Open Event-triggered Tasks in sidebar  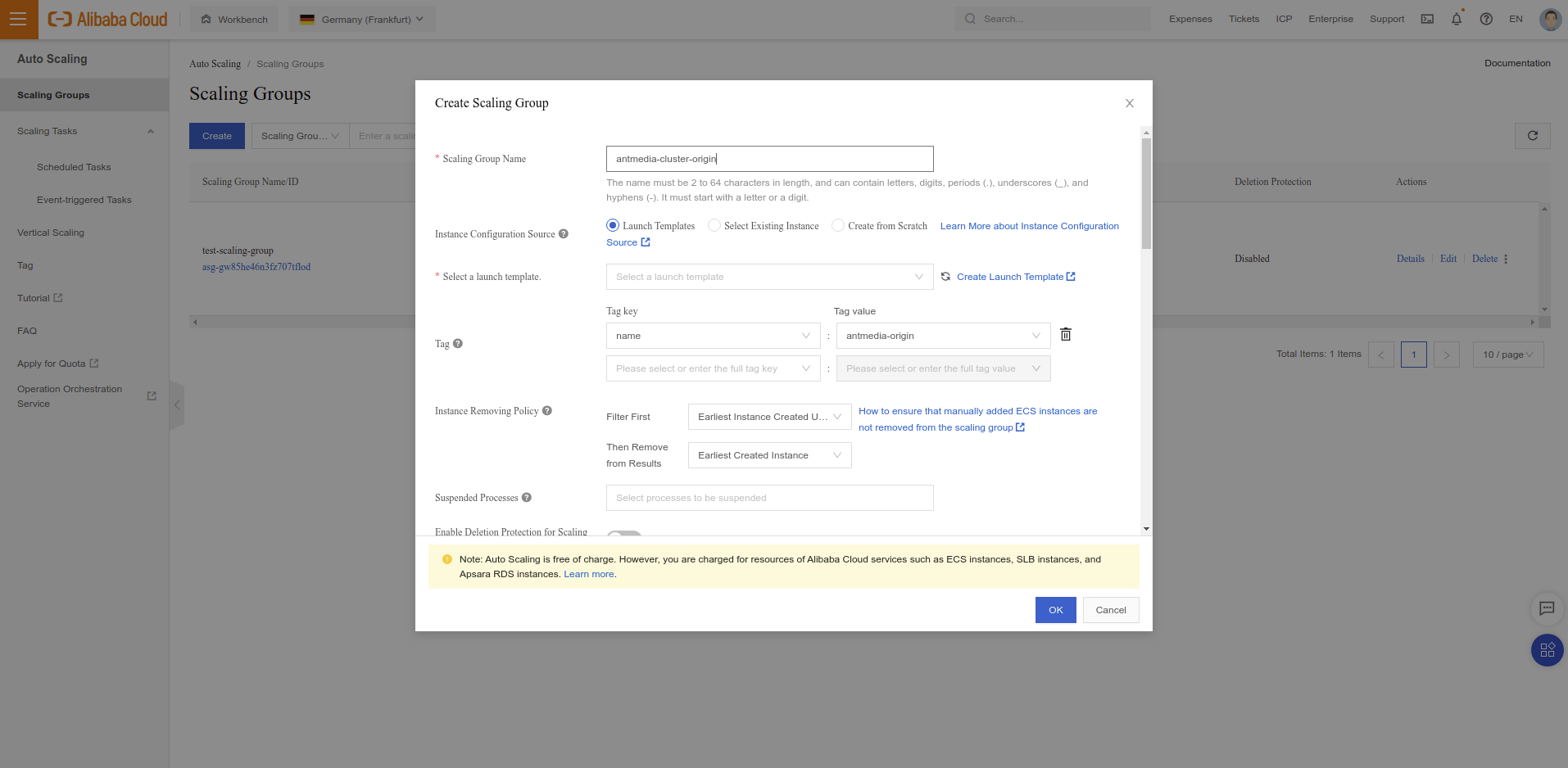click(x=84, y=200)
